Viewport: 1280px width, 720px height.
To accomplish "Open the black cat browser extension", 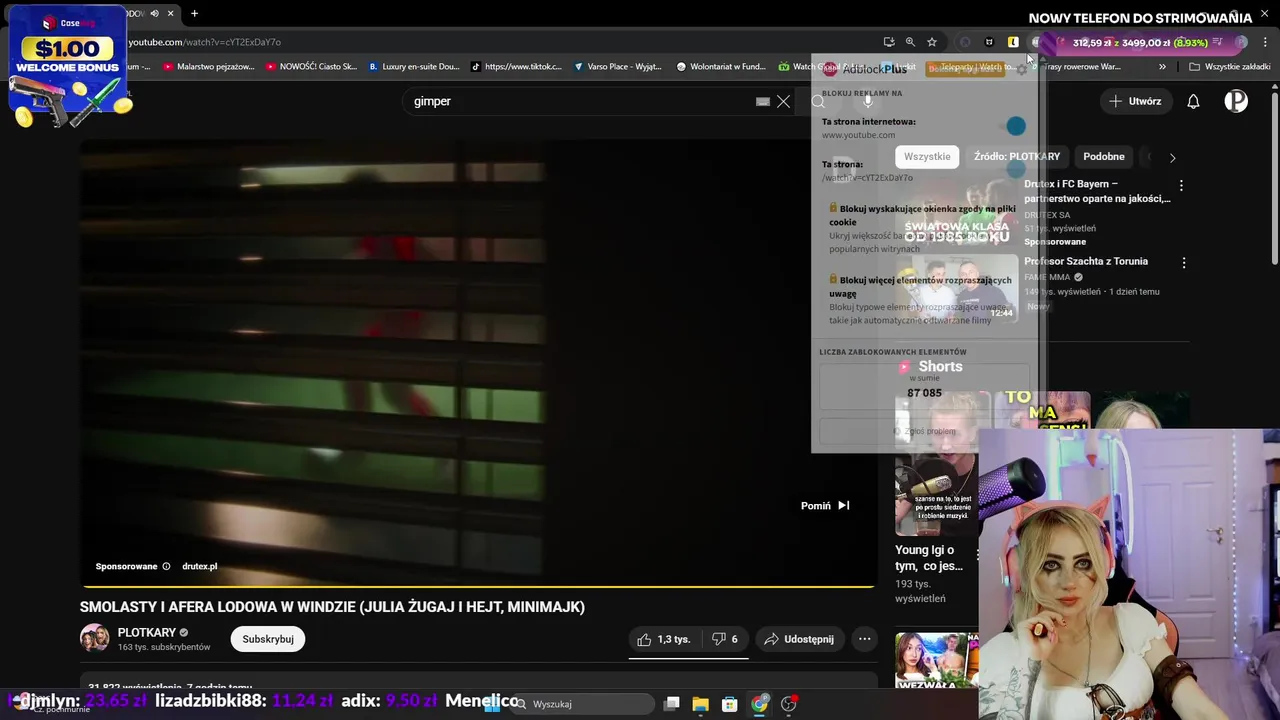I will [x=989, y=42].
